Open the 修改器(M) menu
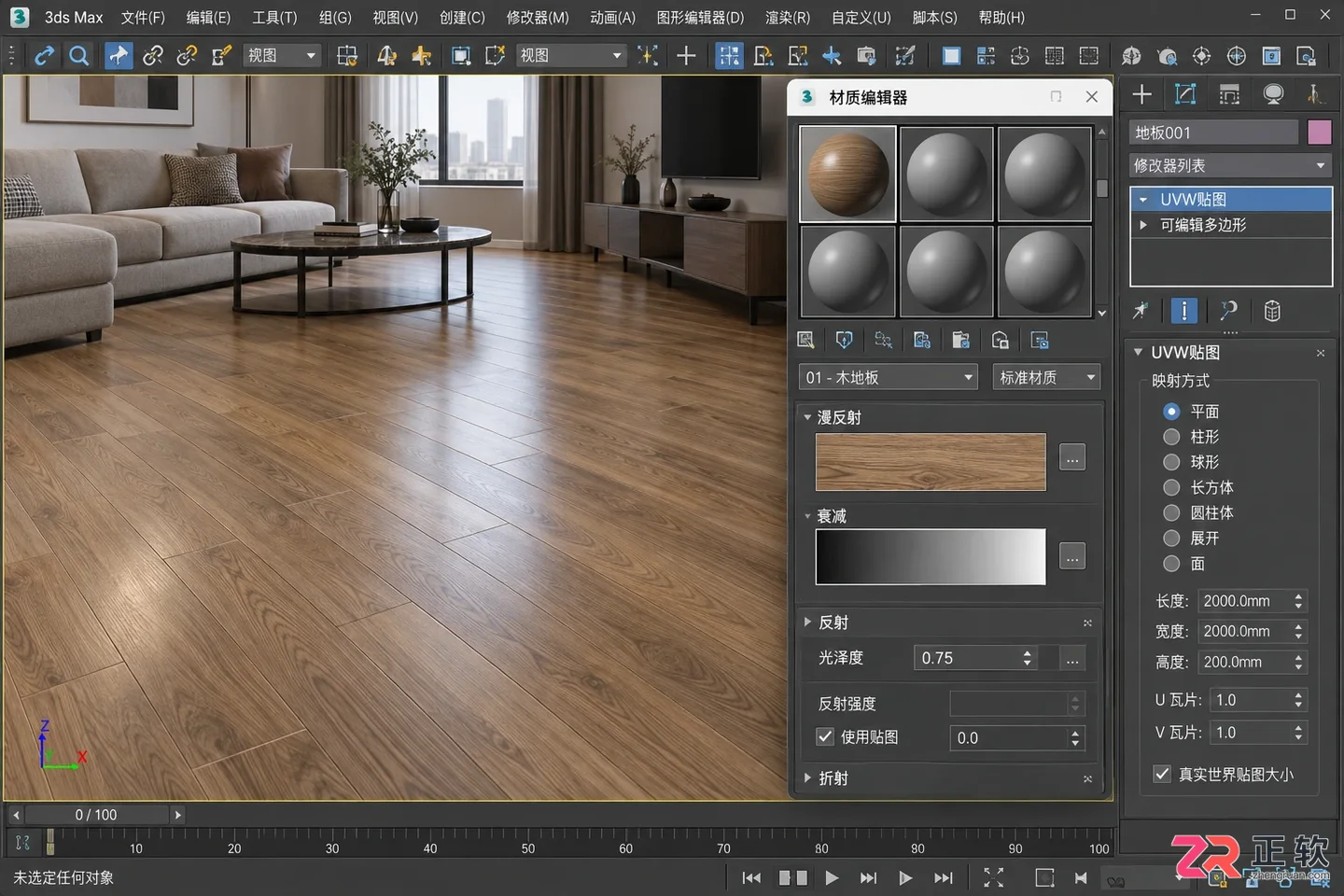 click(x=538, y=18)
